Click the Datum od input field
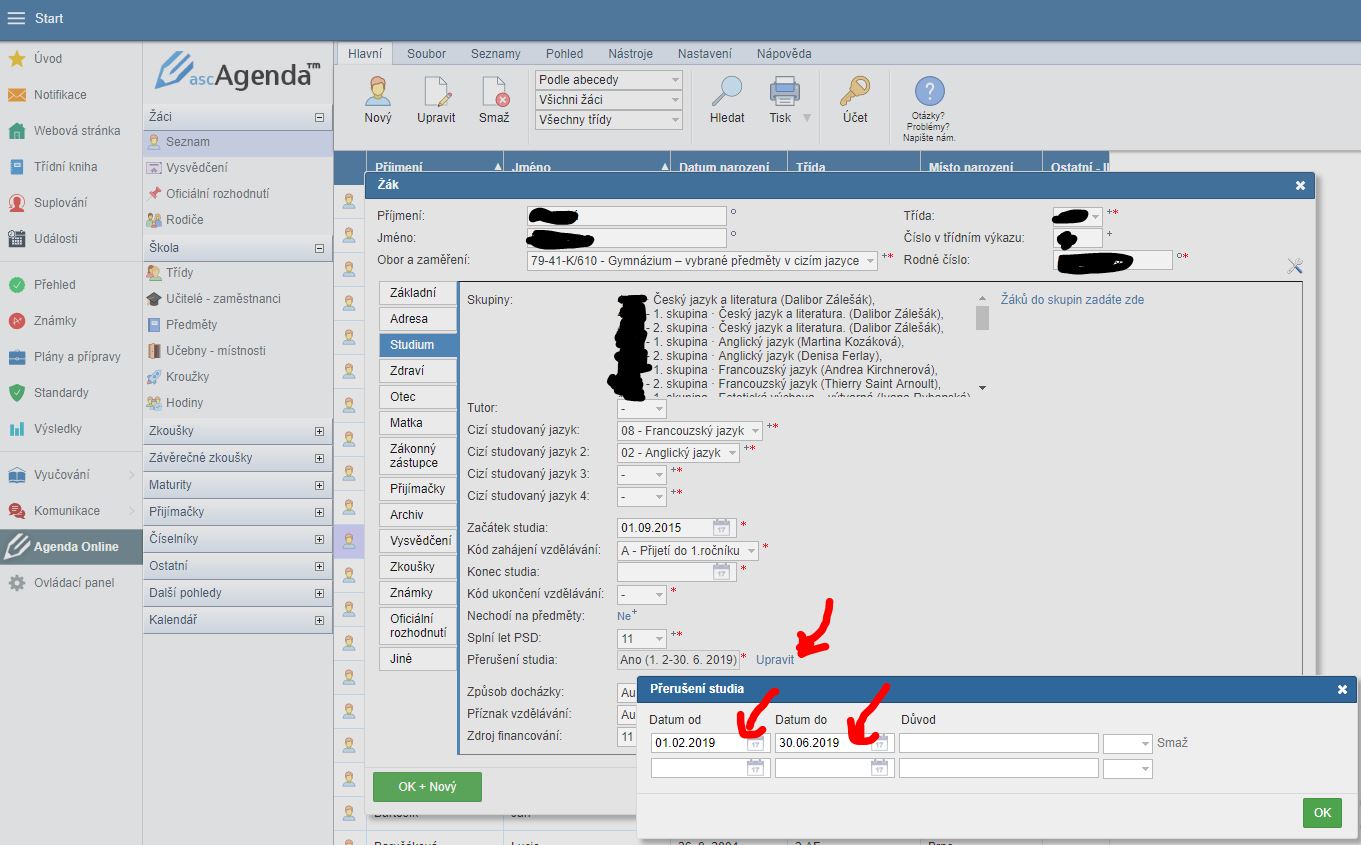Screen dimensions: 1361x845 click(698, 743)
